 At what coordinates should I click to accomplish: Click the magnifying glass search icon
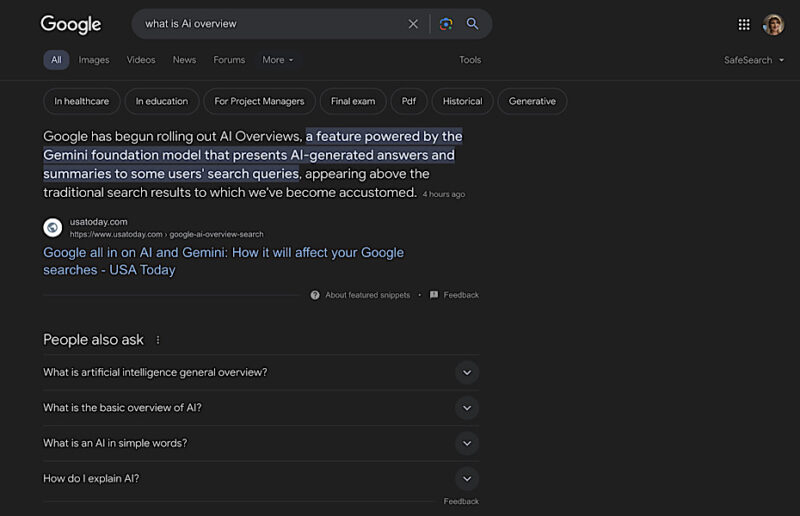472,23
